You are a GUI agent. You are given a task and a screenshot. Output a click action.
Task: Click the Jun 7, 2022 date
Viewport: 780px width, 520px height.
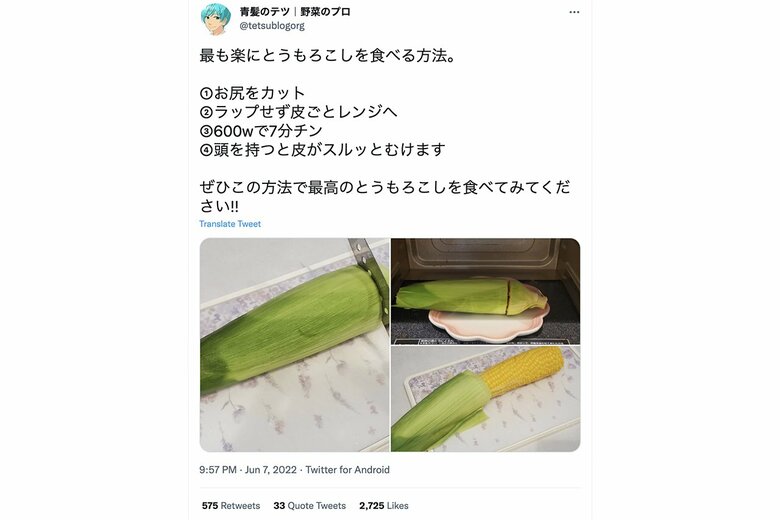click(x=271, y=470)
